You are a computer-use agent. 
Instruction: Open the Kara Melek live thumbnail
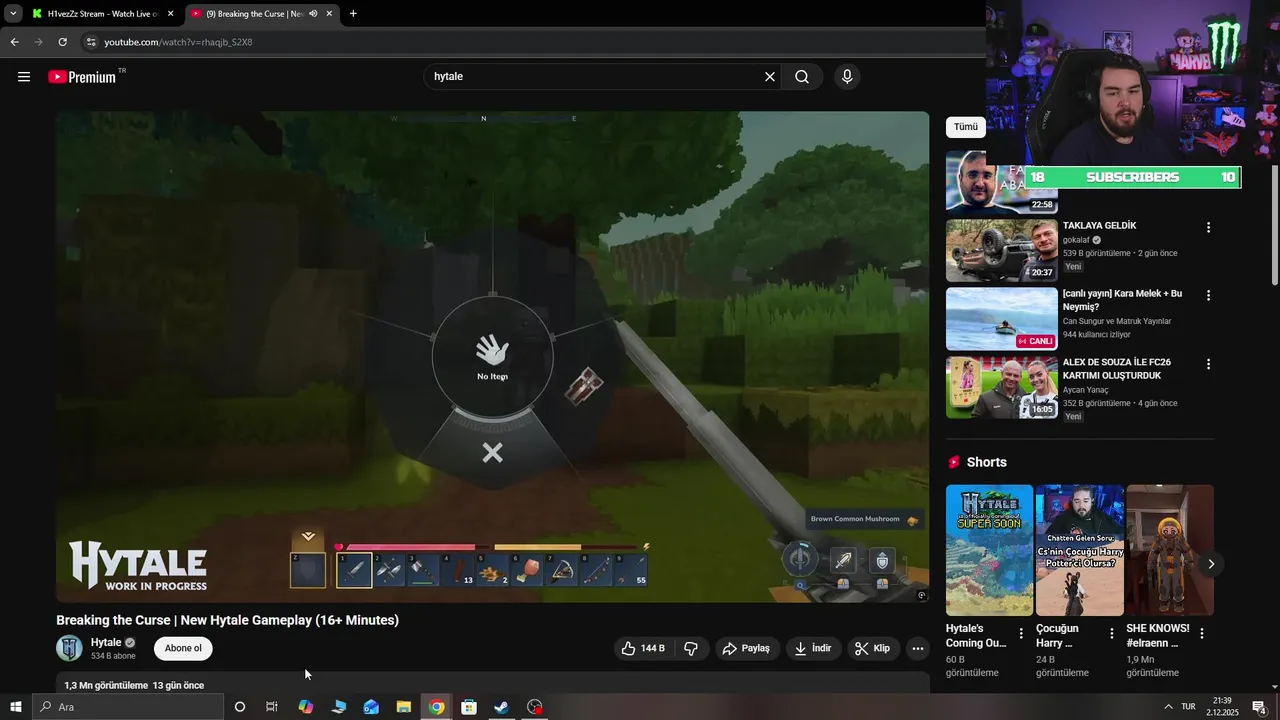(1001, 318)
